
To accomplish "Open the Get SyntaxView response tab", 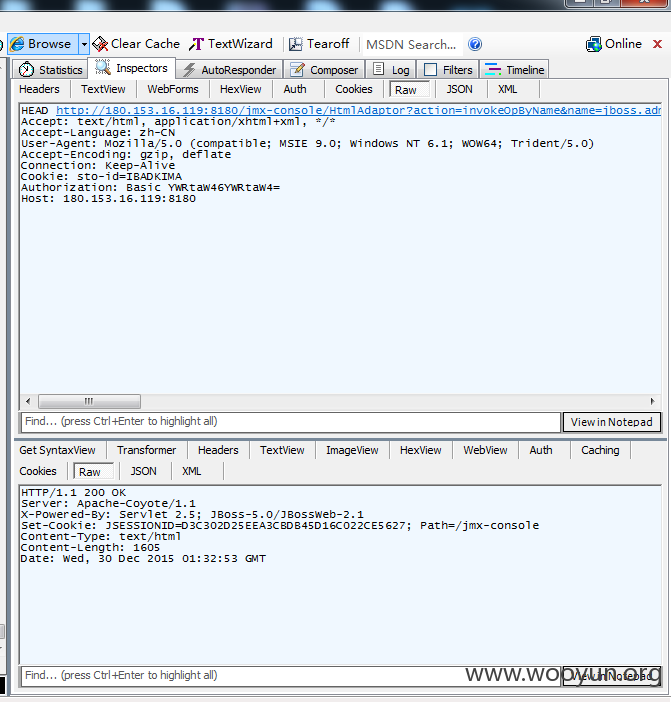I will (57, 450).
